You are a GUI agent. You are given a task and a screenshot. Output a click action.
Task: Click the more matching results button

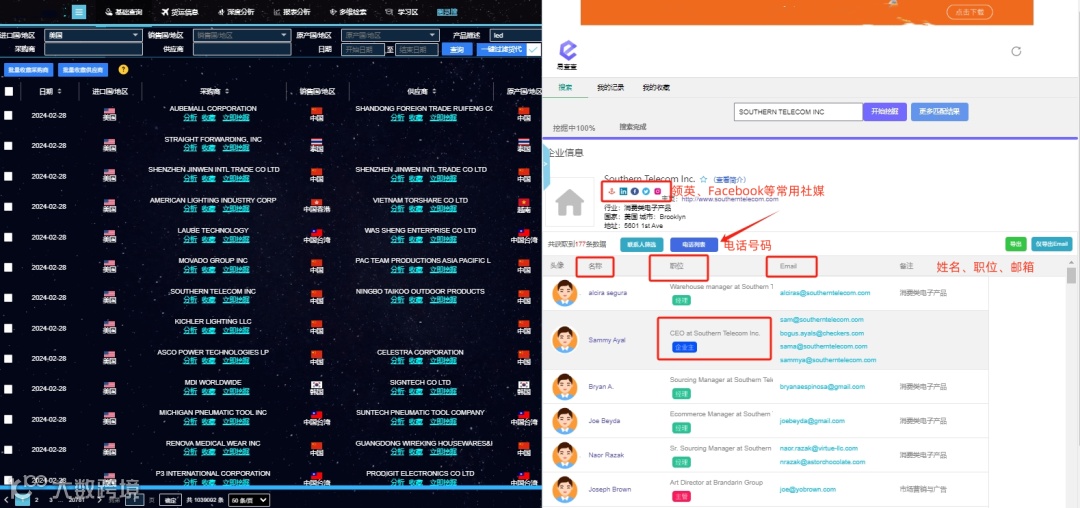[939, 112]
